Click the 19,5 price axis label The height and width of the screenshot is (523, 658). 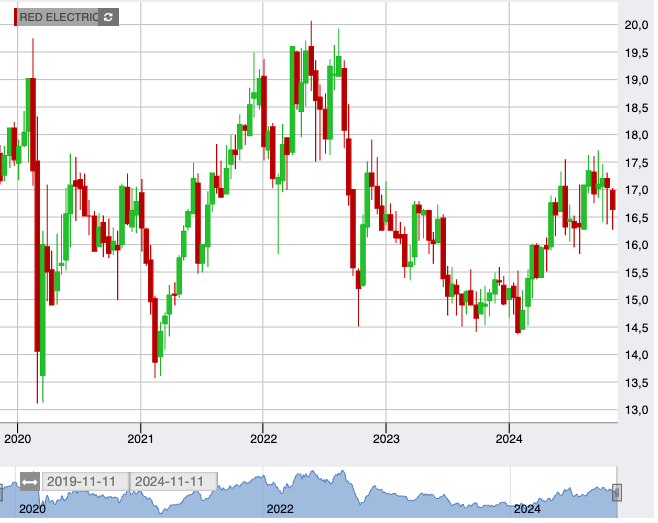click(x=636, y=53)
